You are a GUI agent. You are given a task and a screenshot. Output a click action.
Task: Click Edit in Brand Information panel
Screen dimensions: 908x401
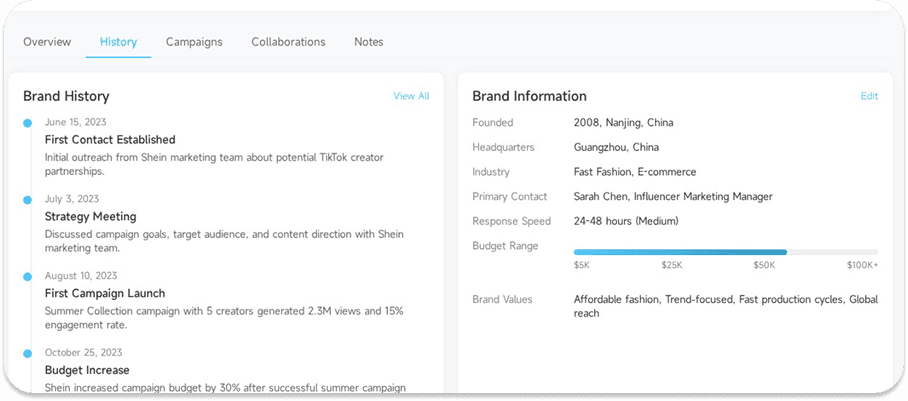click(x=869, y=96)
